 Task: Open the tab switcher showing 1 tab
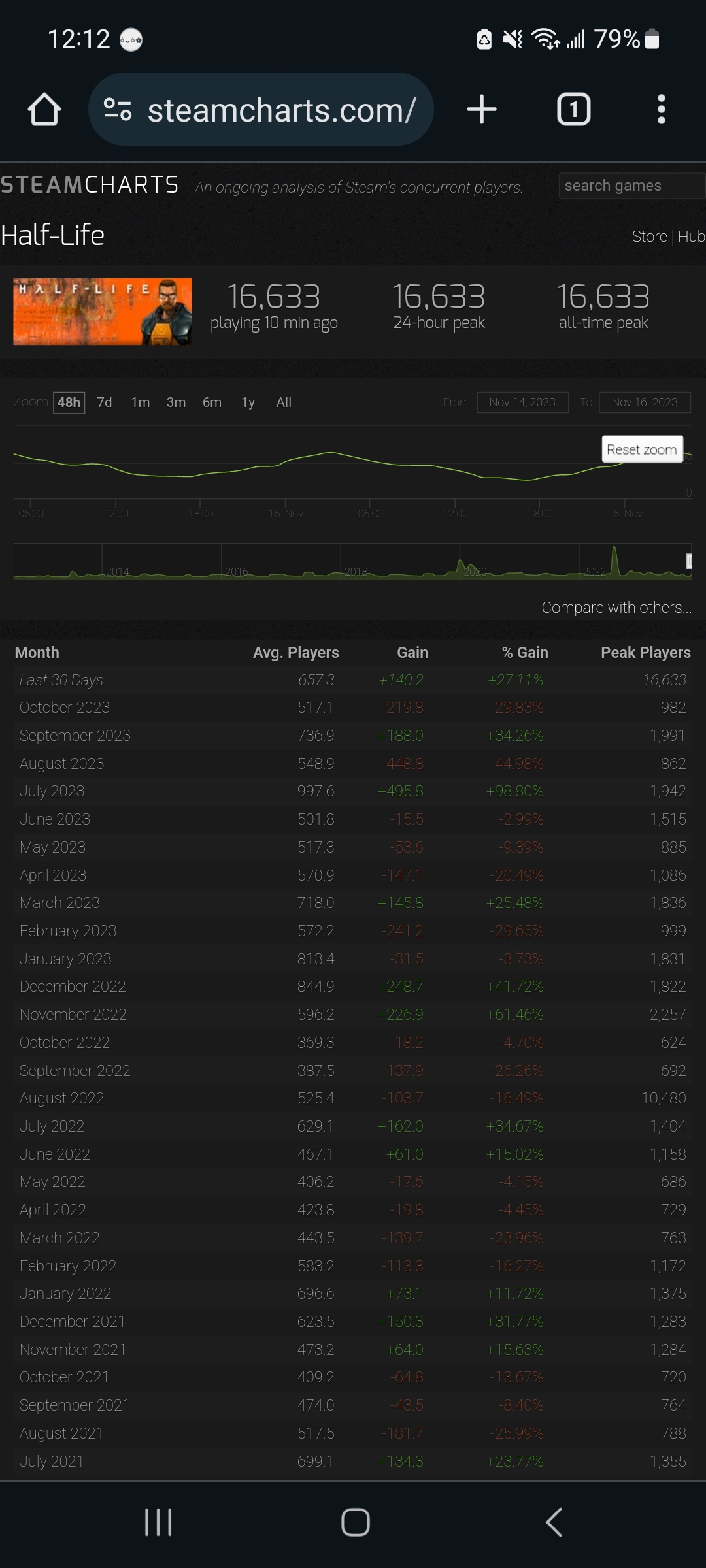coord(573,109)
